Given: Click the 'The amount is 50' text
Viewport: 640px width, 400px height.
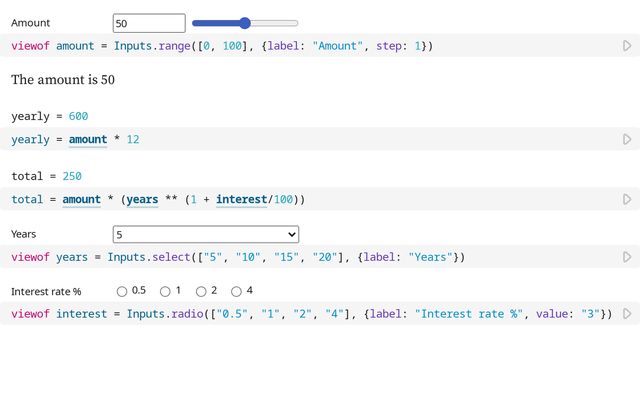Looking at the screenshot, I should pyautogui.click(x=63, y=79).
